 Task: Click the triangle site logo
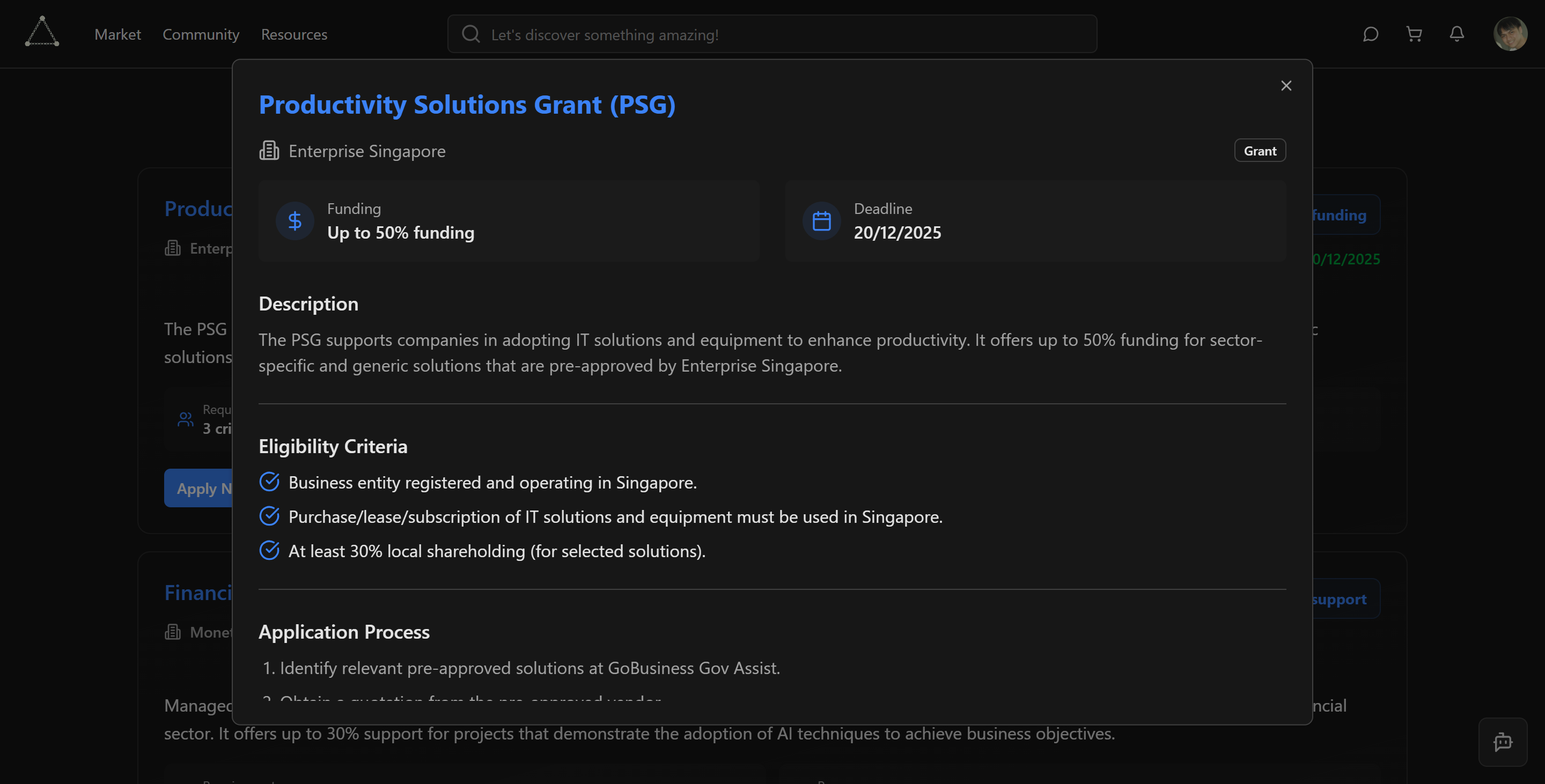42,32
